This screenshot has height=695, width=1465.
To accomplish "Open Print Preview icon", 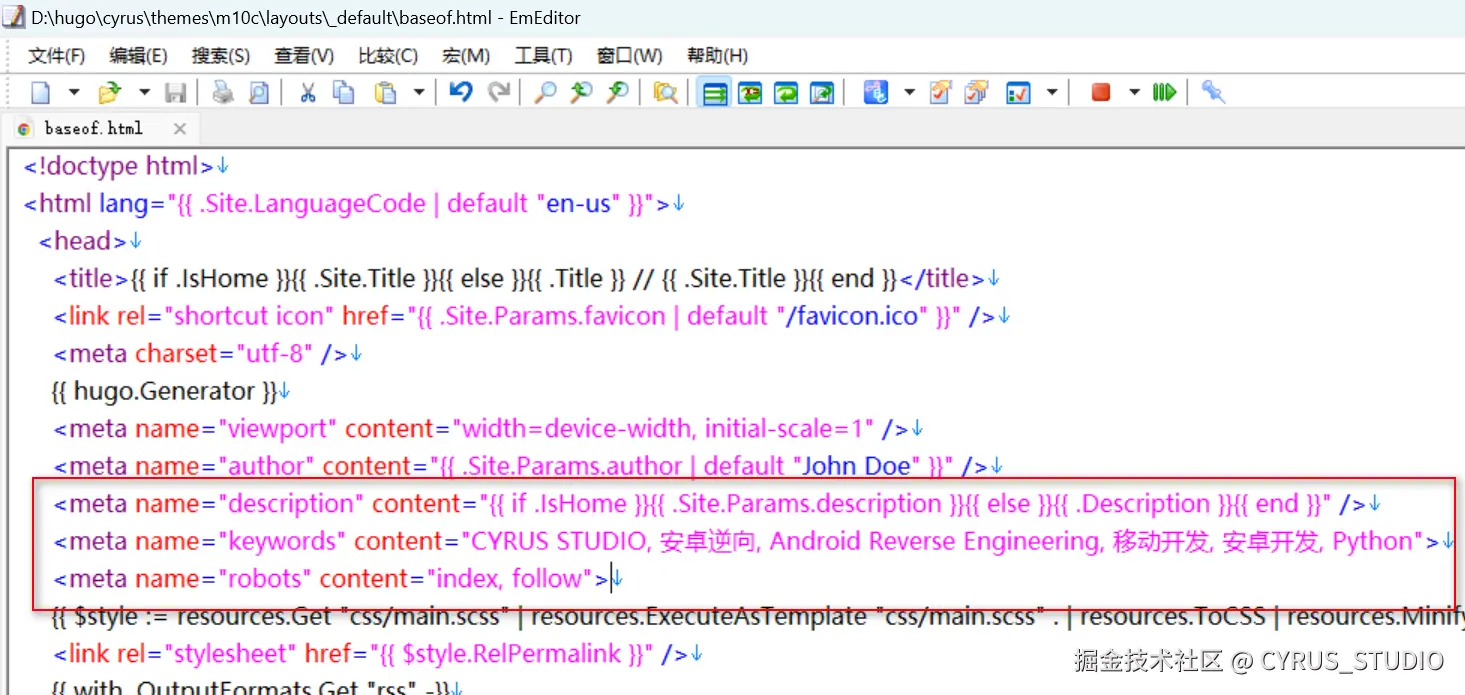I will (x=258, y=93).
